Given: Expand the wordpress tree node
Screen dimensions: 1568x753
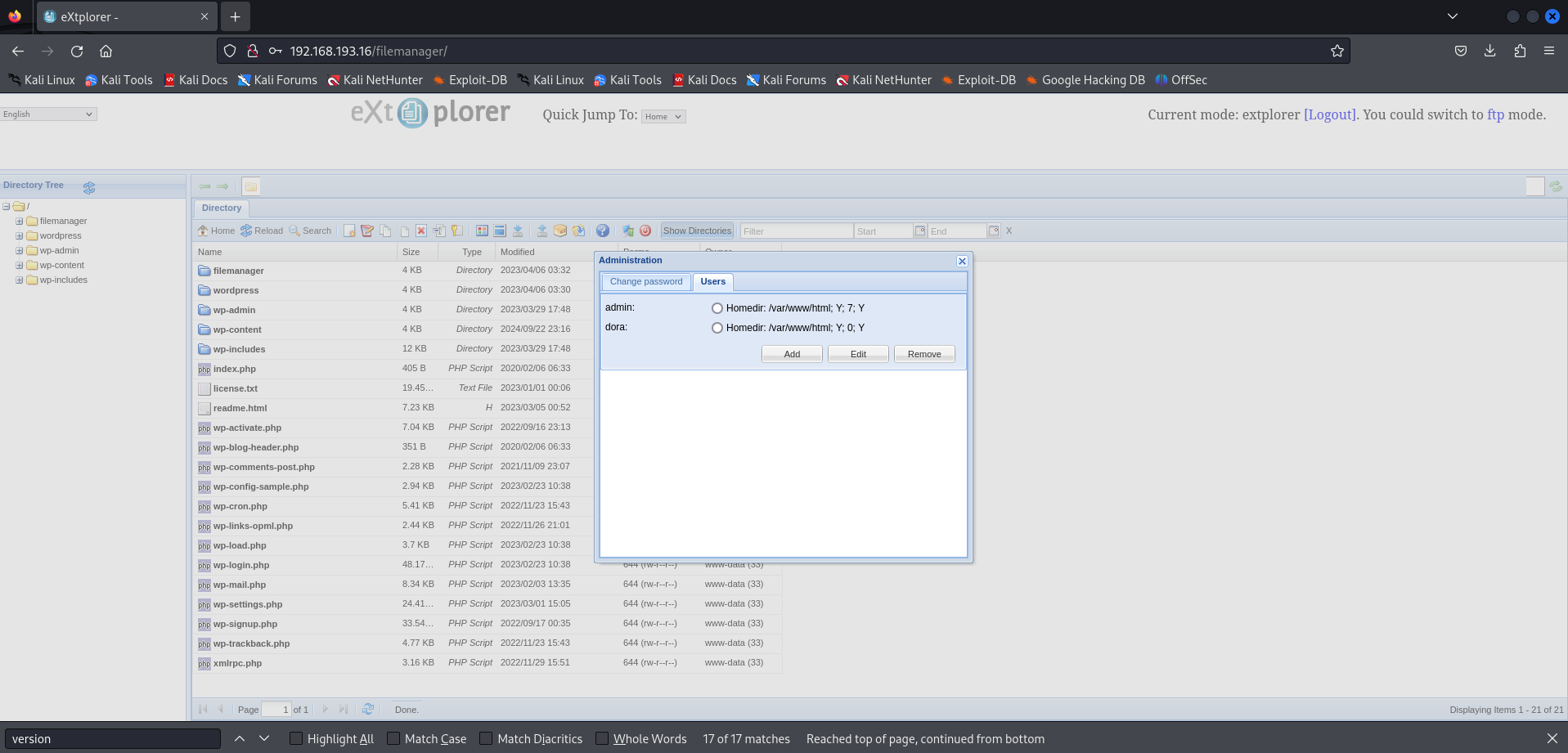Looking at the screenshot, I should (19, 235).
